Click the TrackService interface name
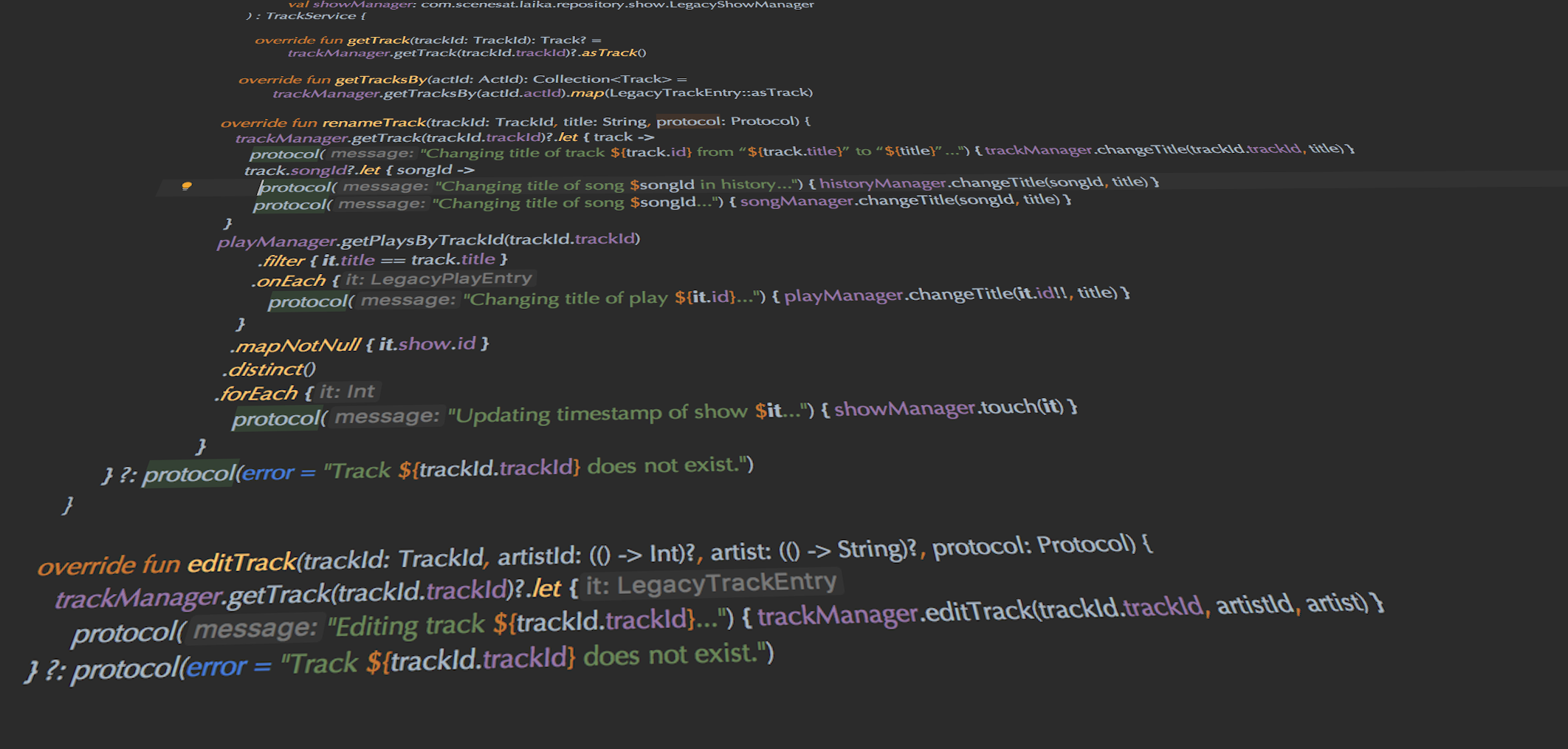1568x749 pixels. (311, 16)
